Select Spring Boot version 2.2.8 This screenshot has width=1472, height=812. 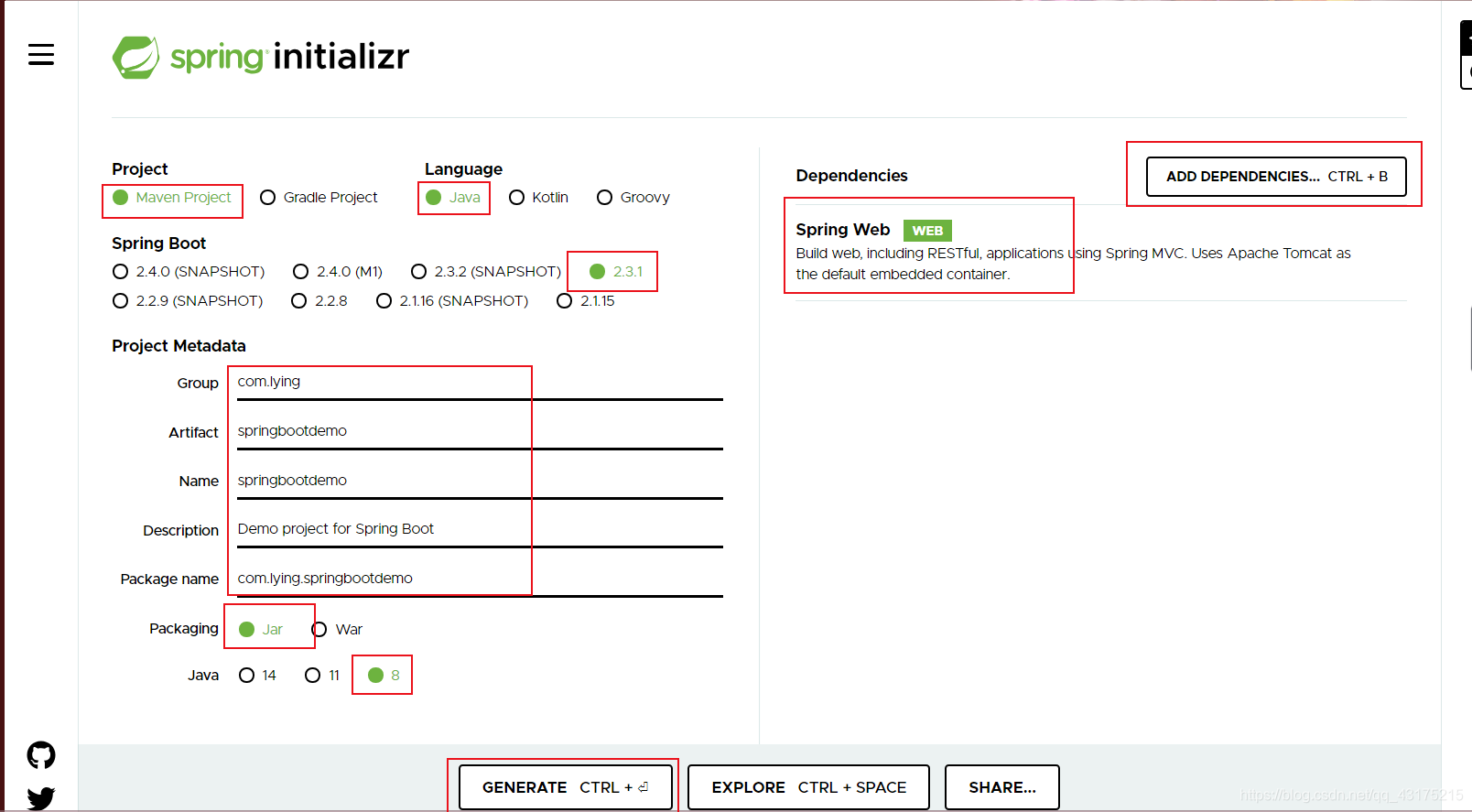319,301
